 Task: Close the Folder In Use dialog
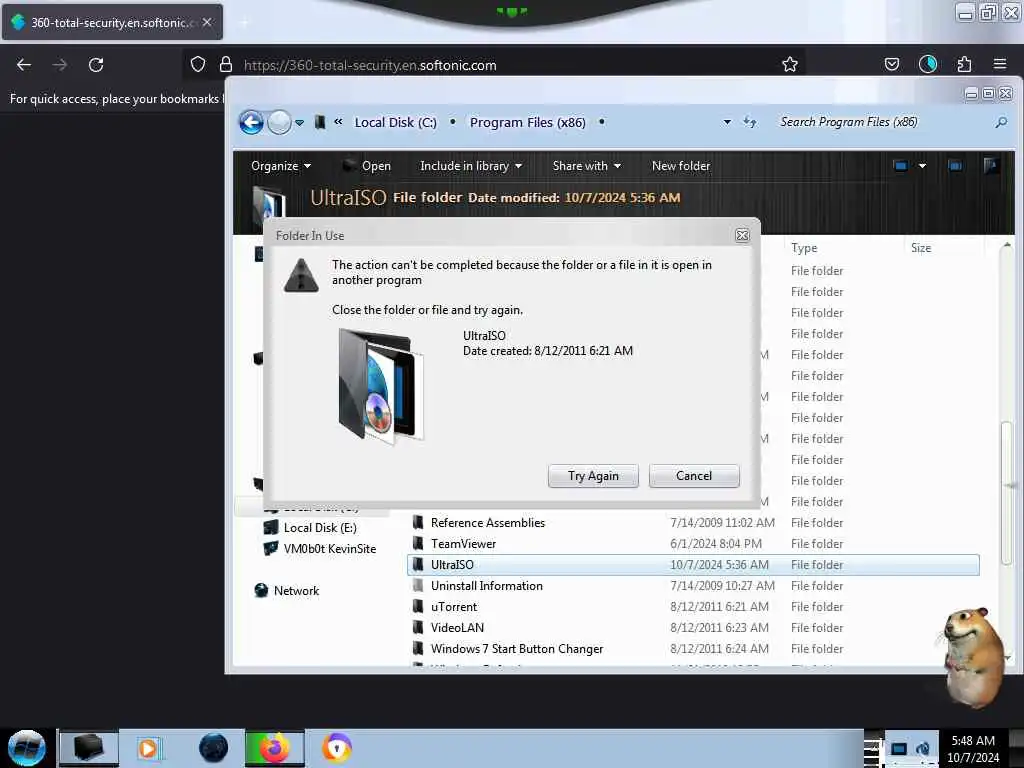[x=742, y=235]
